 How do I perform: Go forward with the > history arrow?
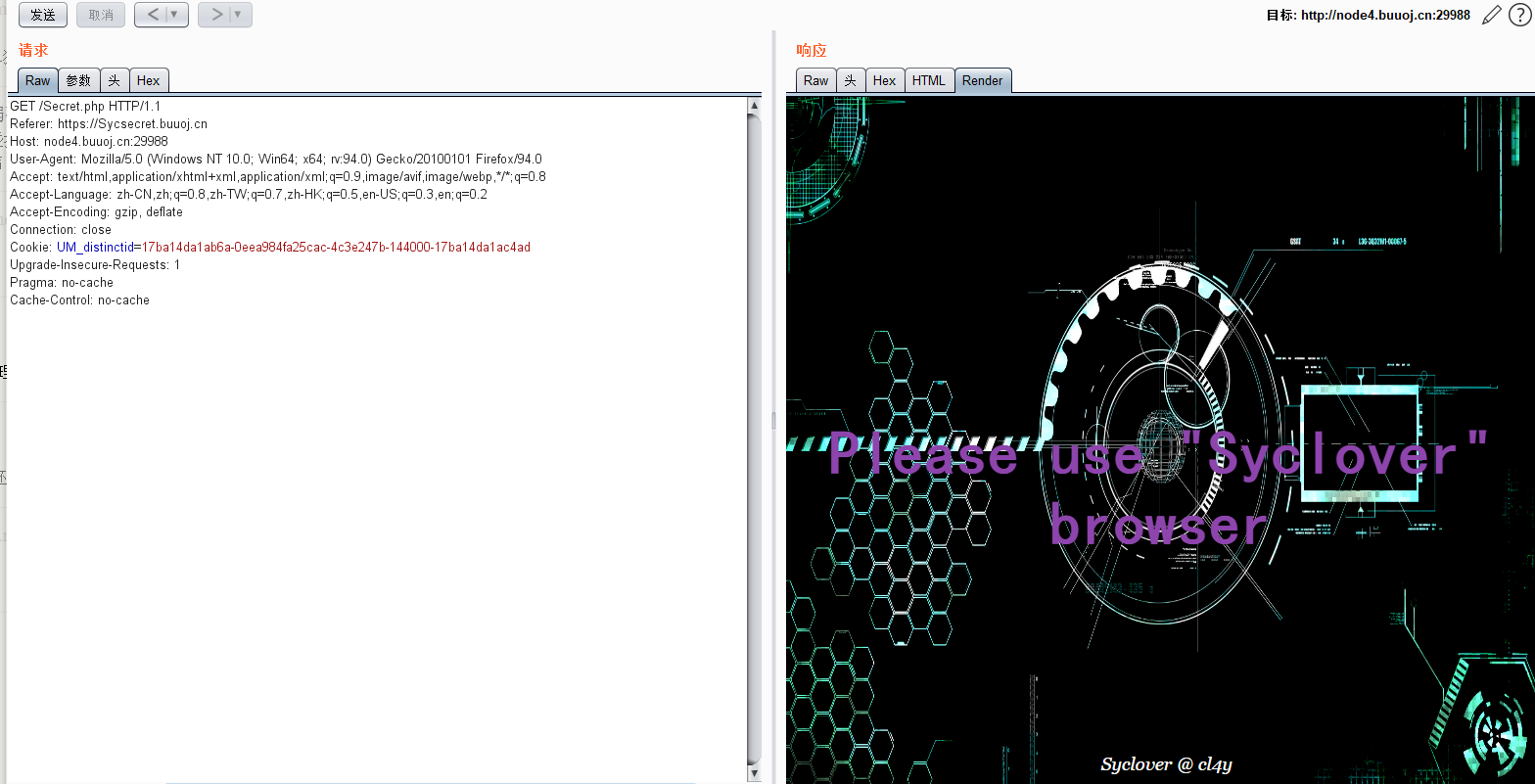[x=216, y=15]
